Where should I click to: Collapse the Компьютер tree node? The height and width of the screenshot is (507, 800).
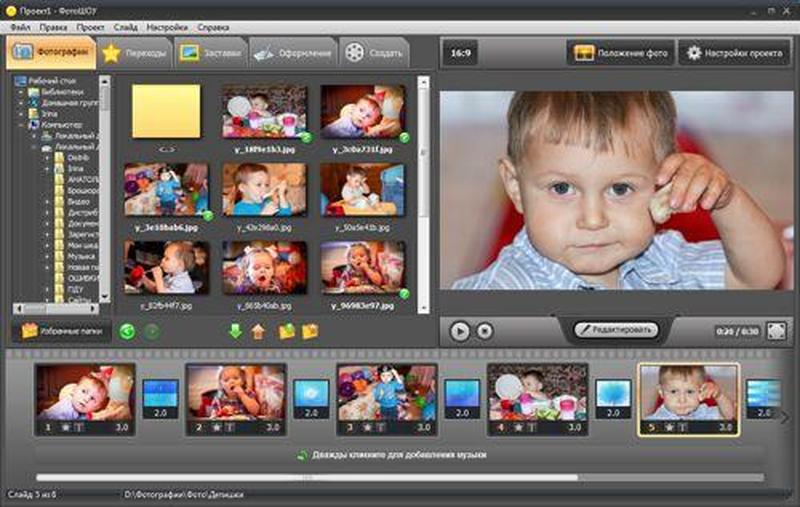pyautogui.click(x=20, y=125)
